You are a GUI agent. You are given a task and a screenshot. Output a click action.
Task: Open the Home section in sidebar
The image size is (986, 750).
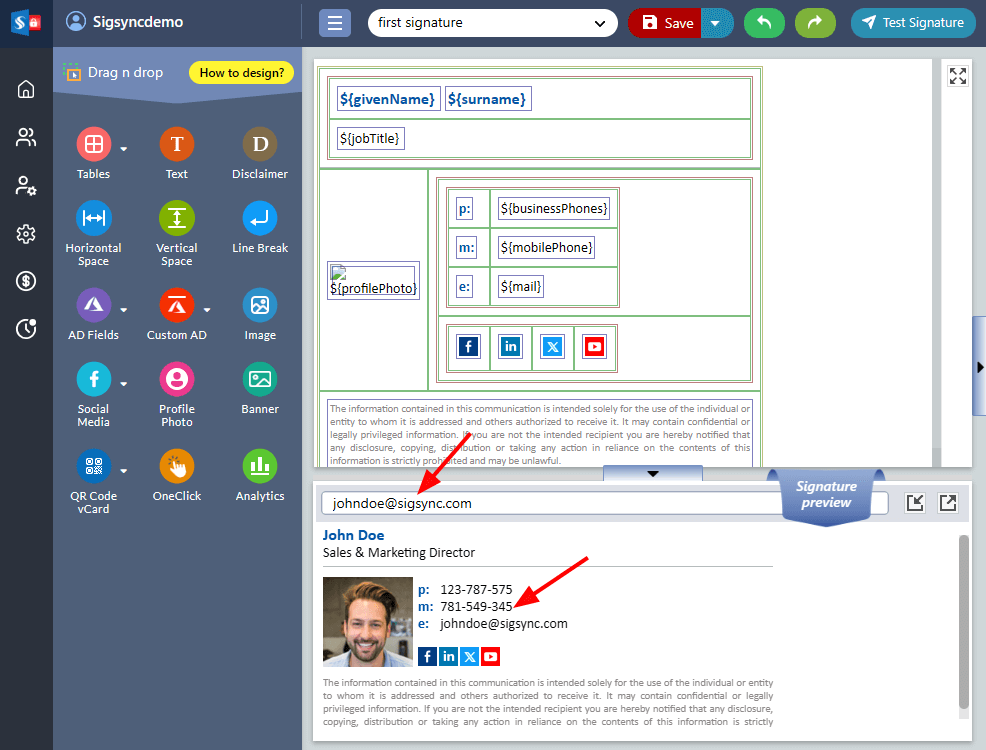click(26, 89)
